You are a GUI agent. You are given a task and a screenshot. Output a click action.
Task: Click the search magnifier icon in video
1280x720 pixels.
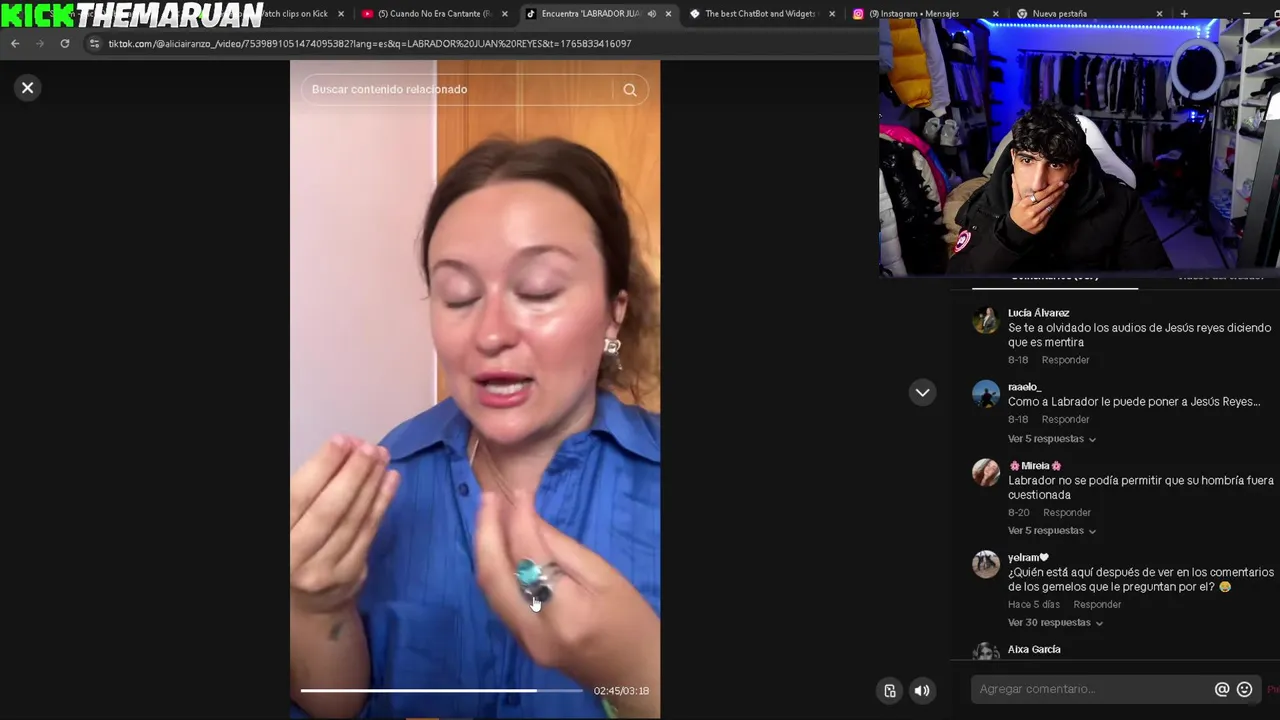coord(630,90)
